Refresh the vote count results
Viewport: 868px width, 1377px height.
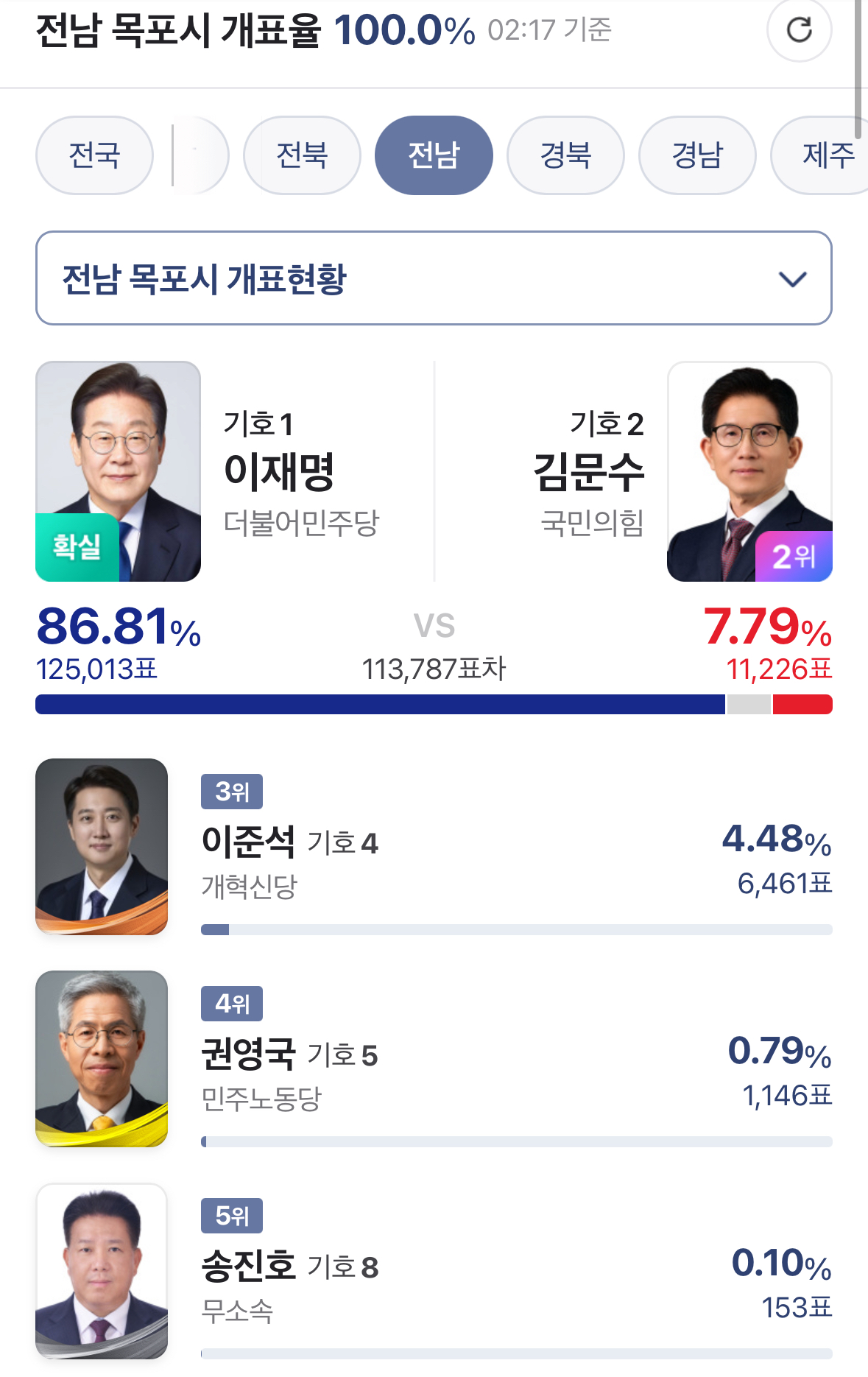click(x=800, y=30)
